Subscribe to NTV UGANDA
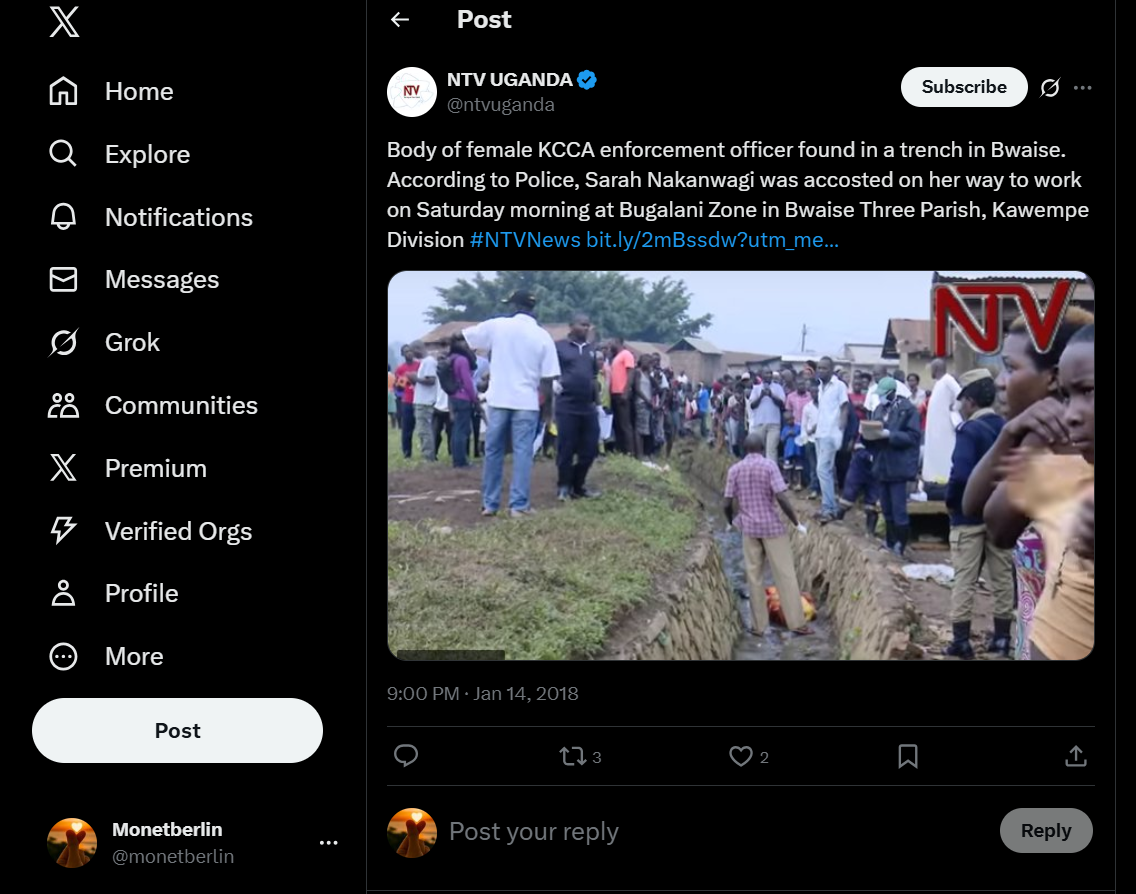The height and width of the screenshot is (894, 1136). point(963,87)
